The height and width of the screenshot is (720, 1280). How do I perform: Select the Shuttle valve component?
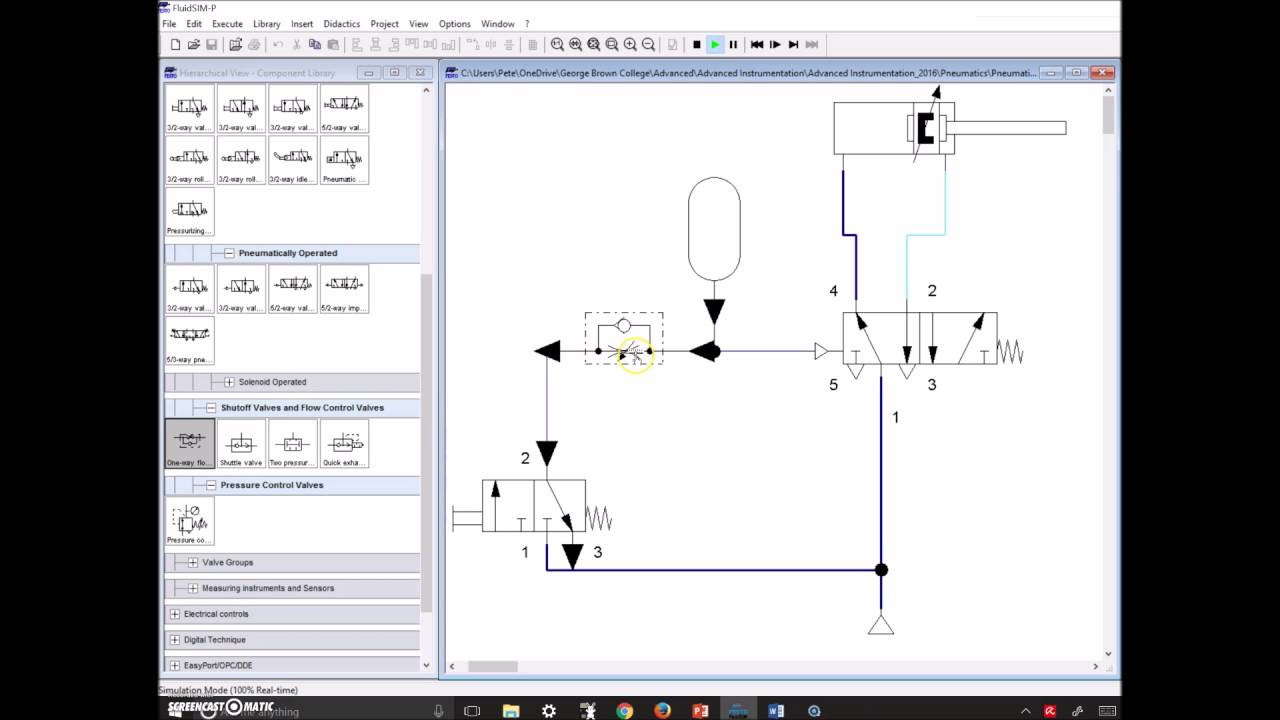(x=241, y=444)
